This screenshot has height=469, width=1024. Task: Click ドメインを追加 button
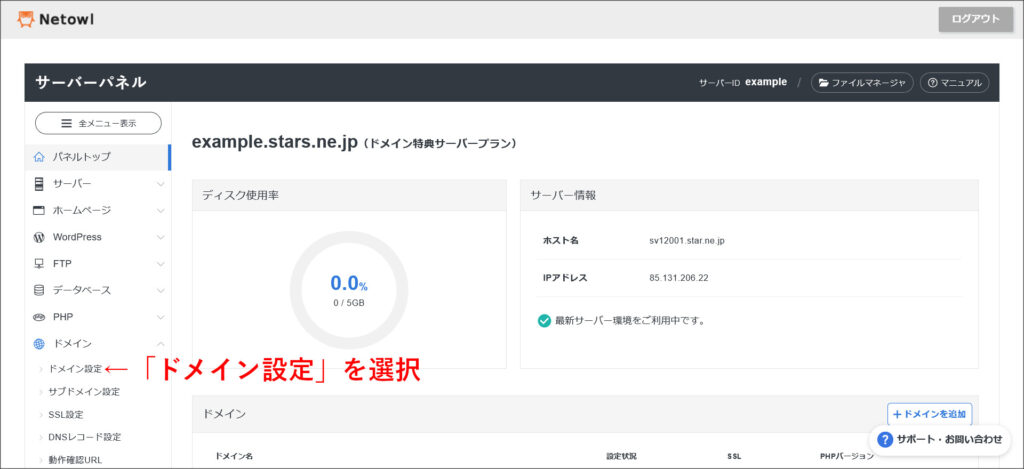click(929, 414)
